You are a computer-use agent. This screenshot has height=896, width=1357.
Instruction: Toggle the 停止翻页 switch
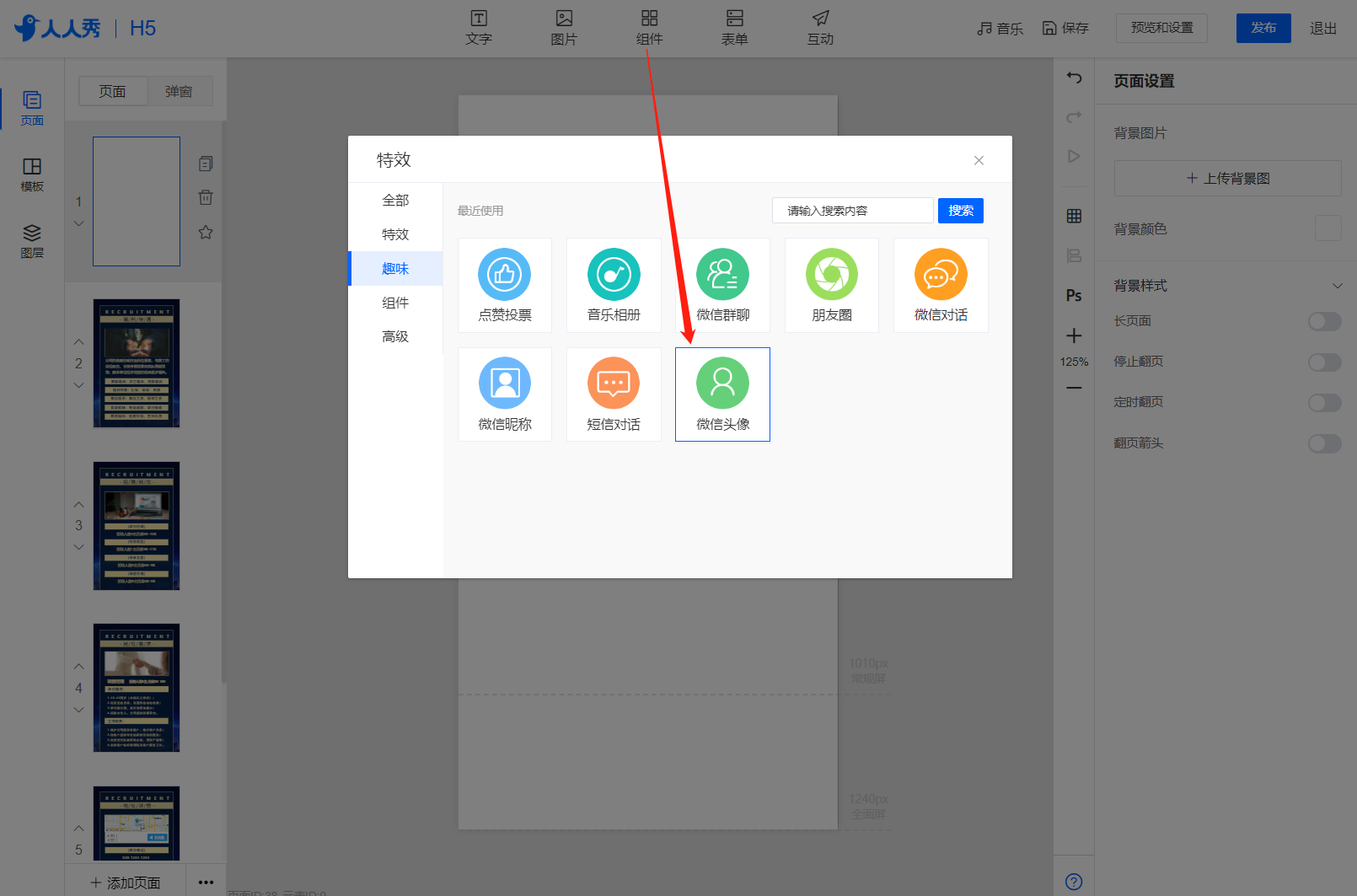point(1324,362)
